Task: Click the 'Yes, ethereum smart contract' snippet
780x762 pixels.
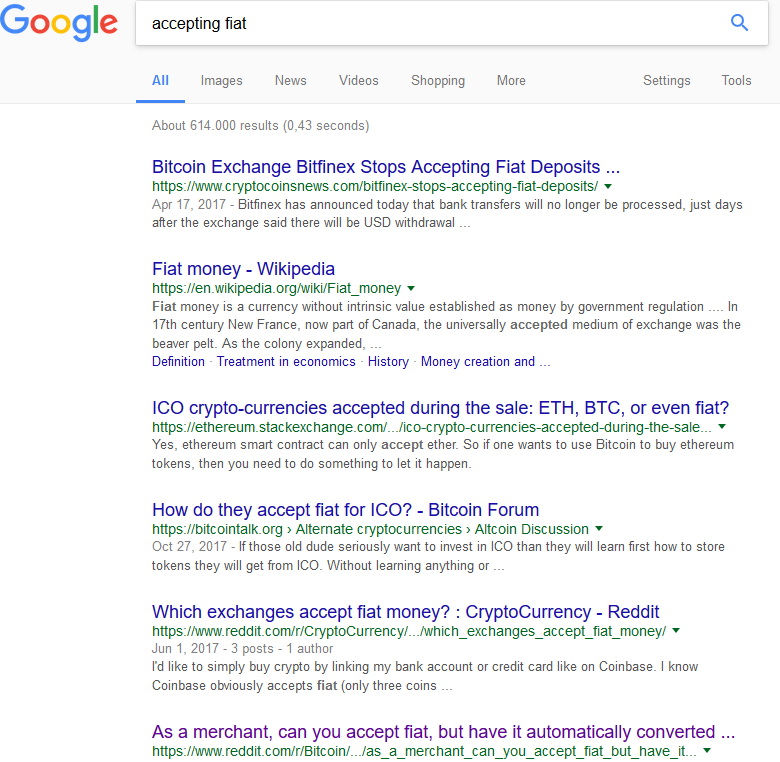Action: pos(443,454)
